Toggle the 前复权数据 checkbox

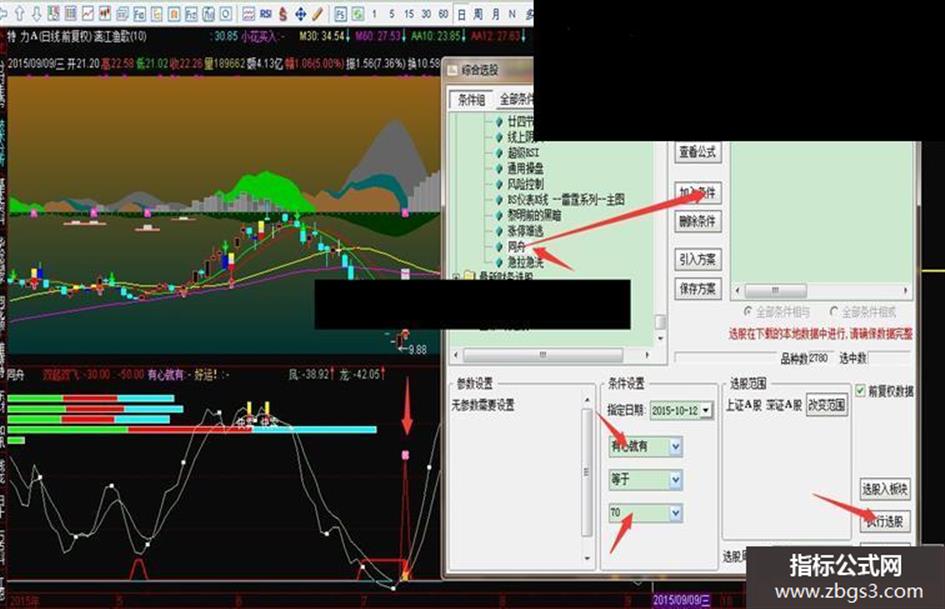coord(860,391)
